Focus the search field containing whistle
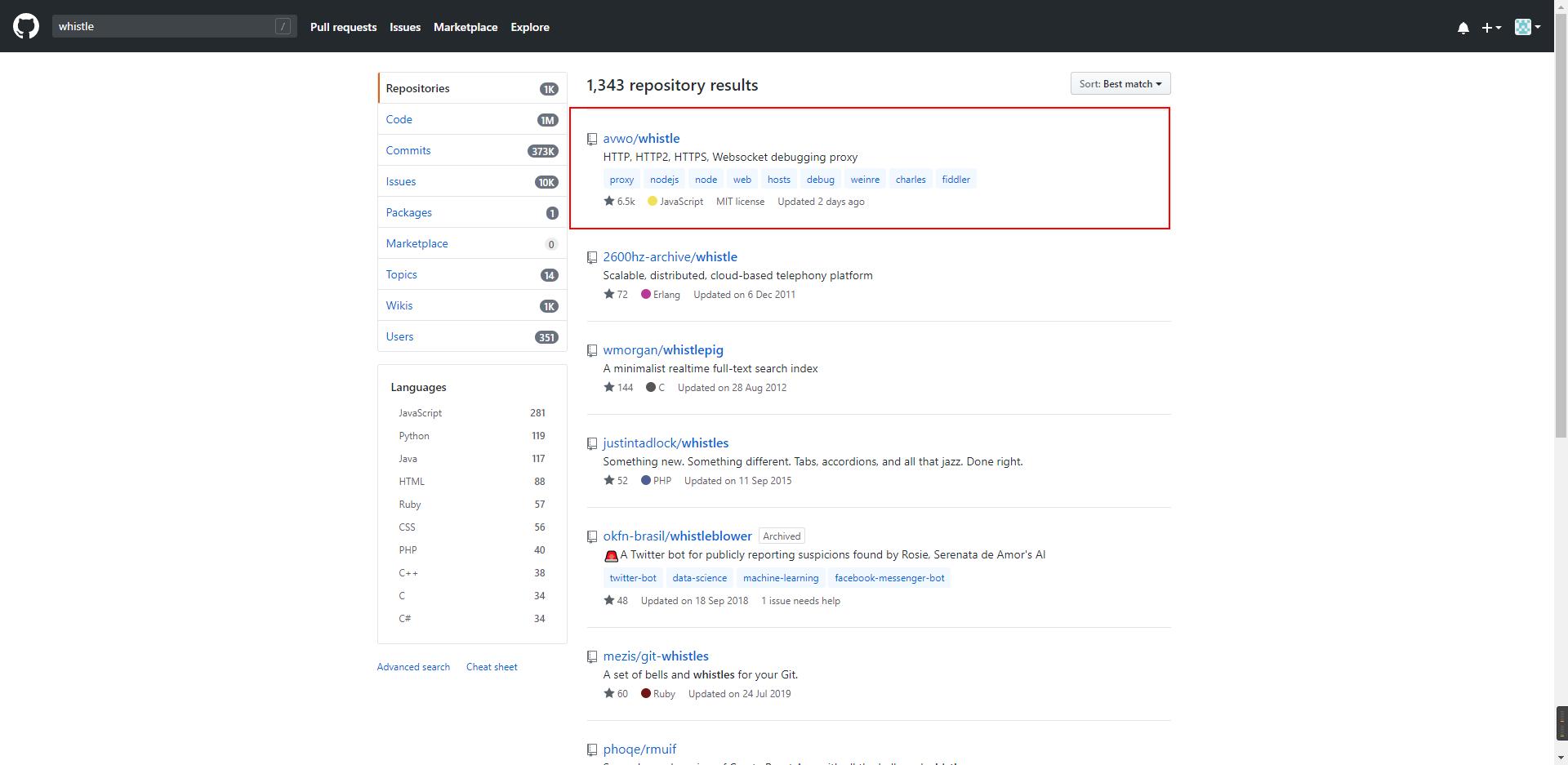 point(163,26)
